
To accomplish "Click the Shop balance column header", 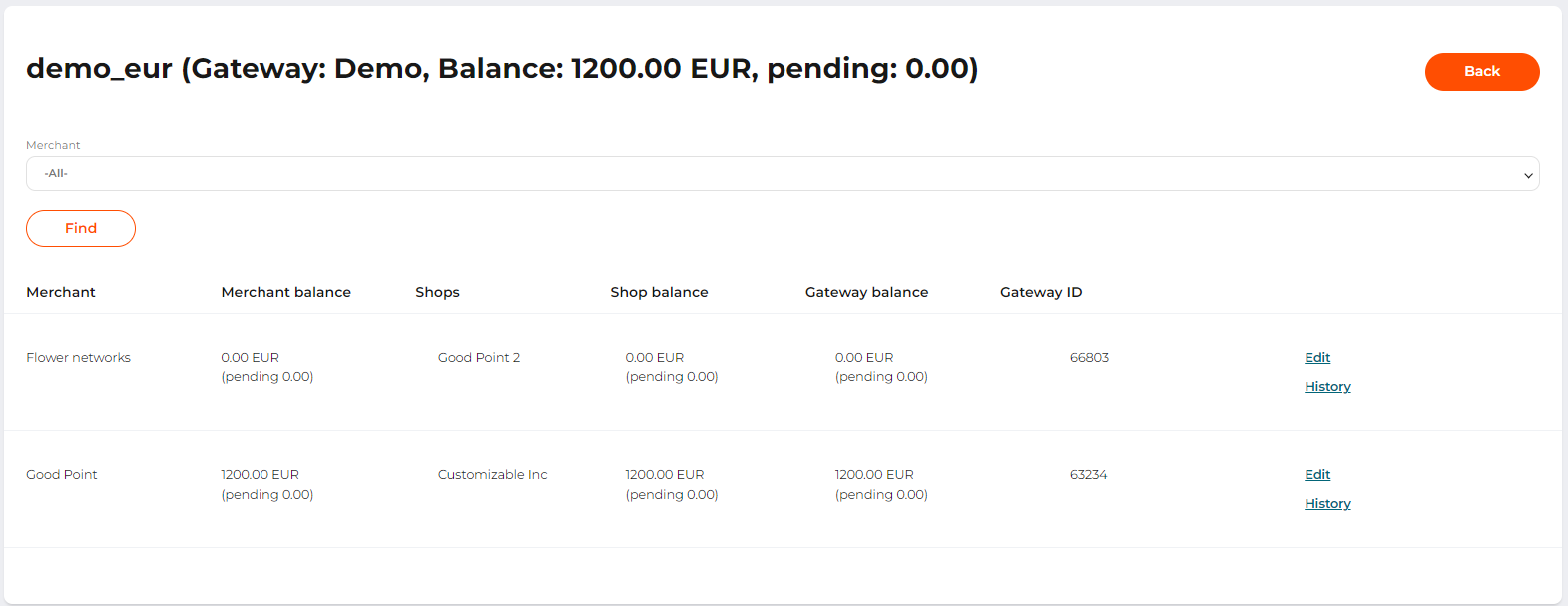I will pos(659,293).
